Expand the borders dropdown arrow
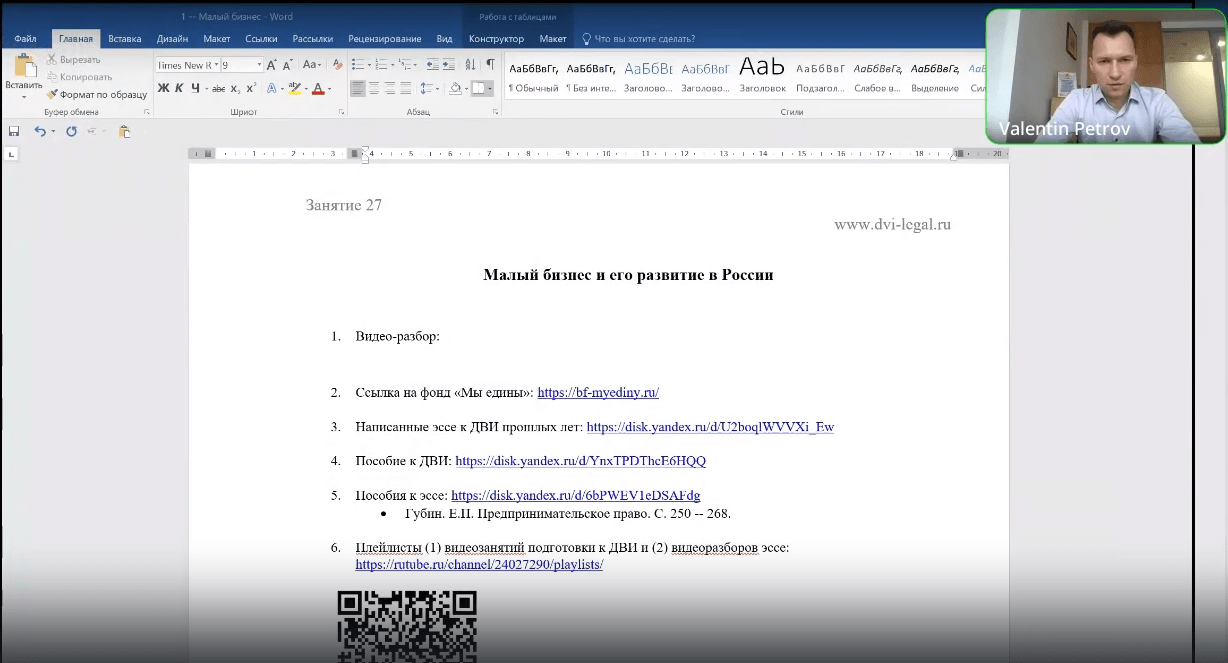This screenshot has height=663, width=1228. pyautogui.click(x=490, y=89)
